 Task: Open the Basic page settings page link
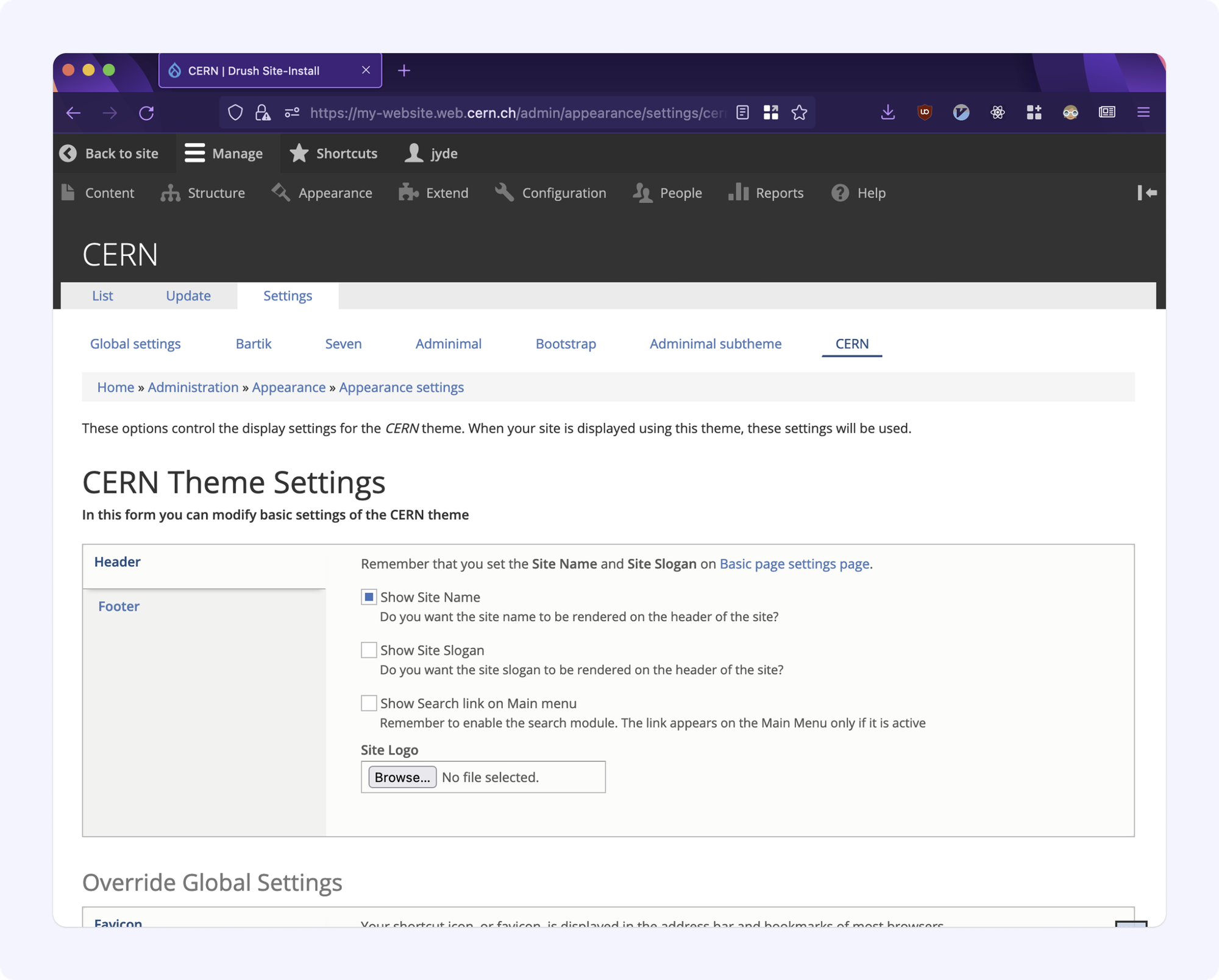pyautogui.click(x=794, y=564)
